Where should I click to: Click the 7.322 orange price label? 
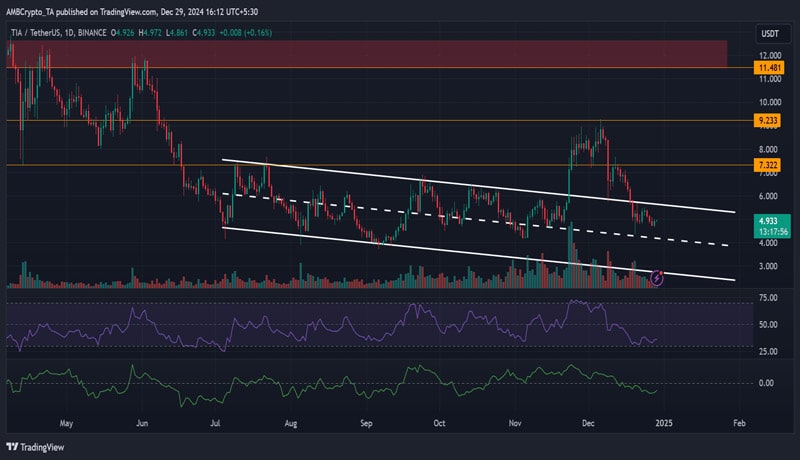[768, 165]
